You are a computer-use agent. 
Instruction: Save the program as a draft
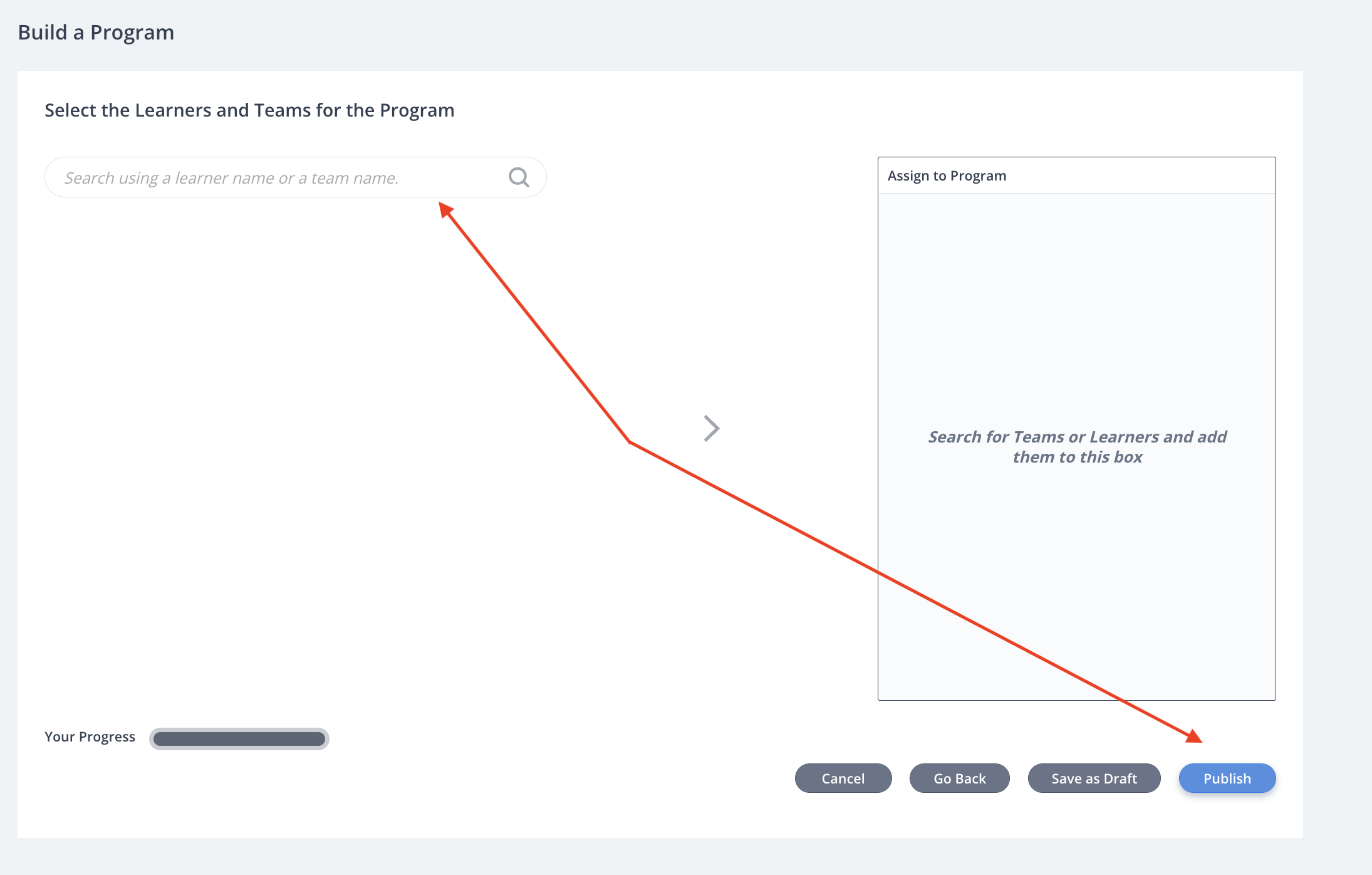(x=1094, y=778)
